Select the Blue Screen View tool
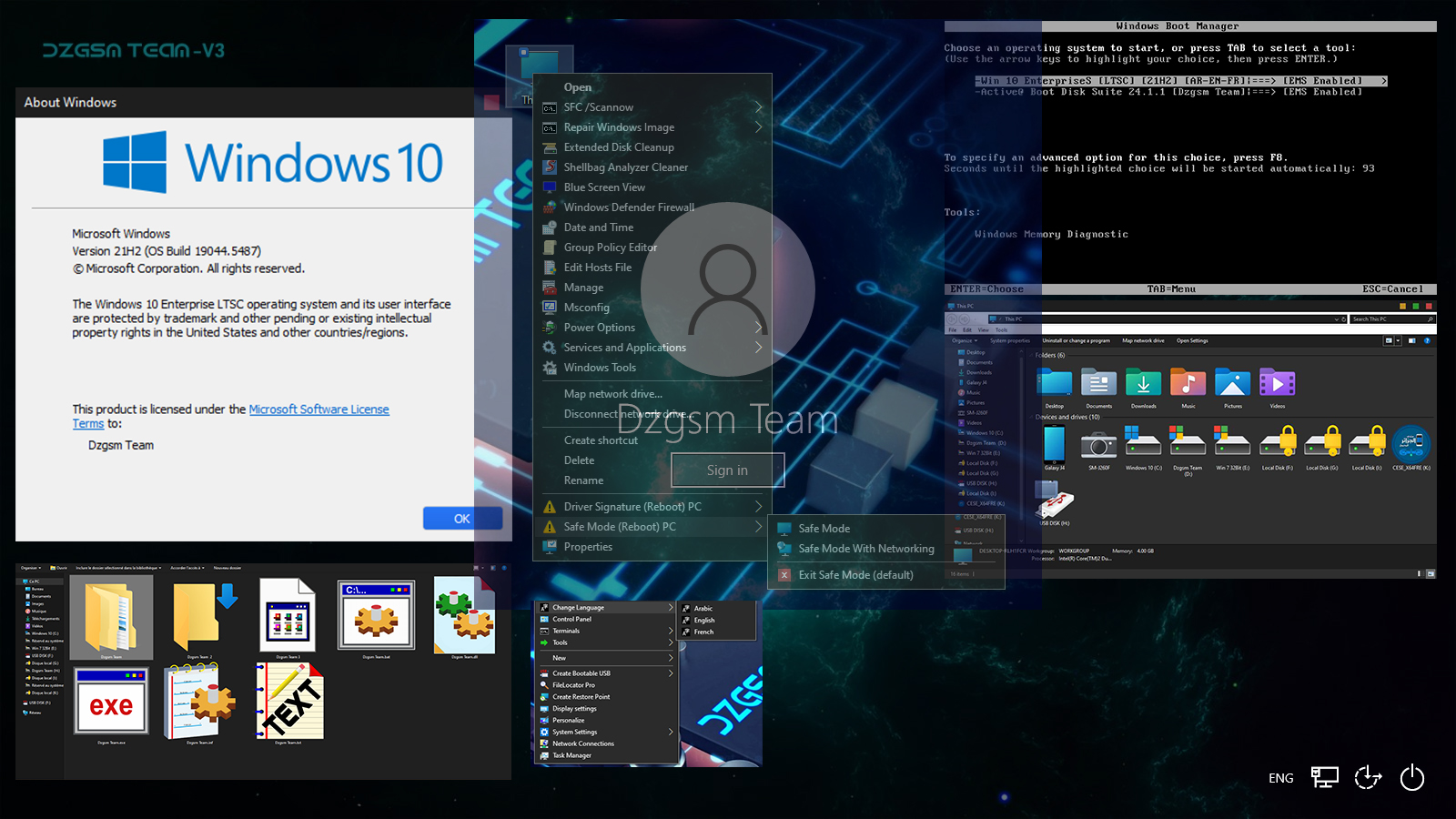 point(603,187)
